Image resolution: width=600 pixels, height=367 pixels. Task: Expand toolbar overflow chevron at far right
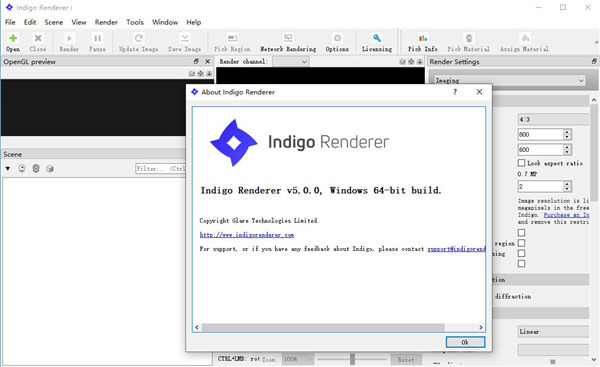pyautogui.click(x=596, y=42)
